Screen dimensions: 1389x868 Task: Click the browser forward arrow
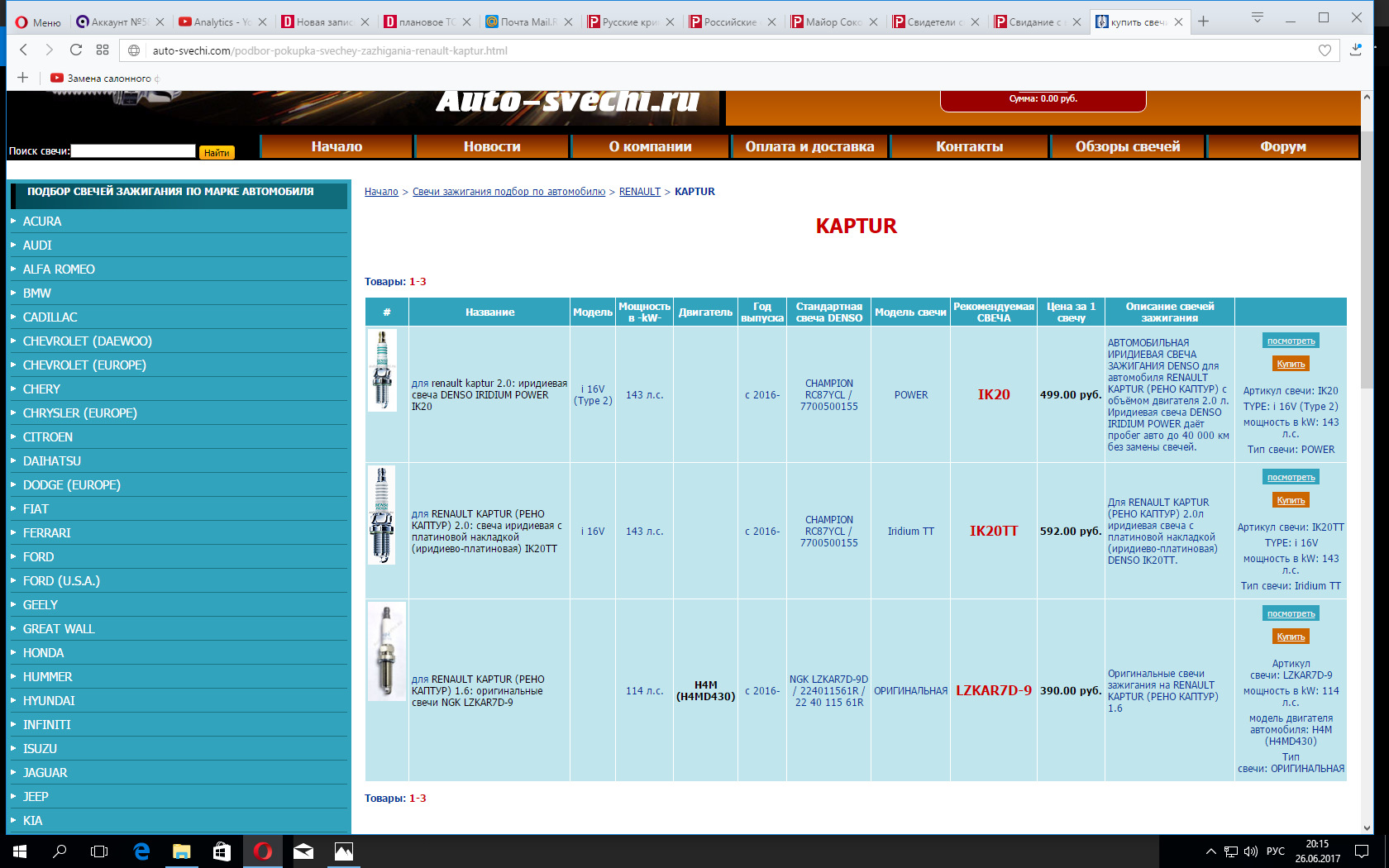[x=49, y=50]
